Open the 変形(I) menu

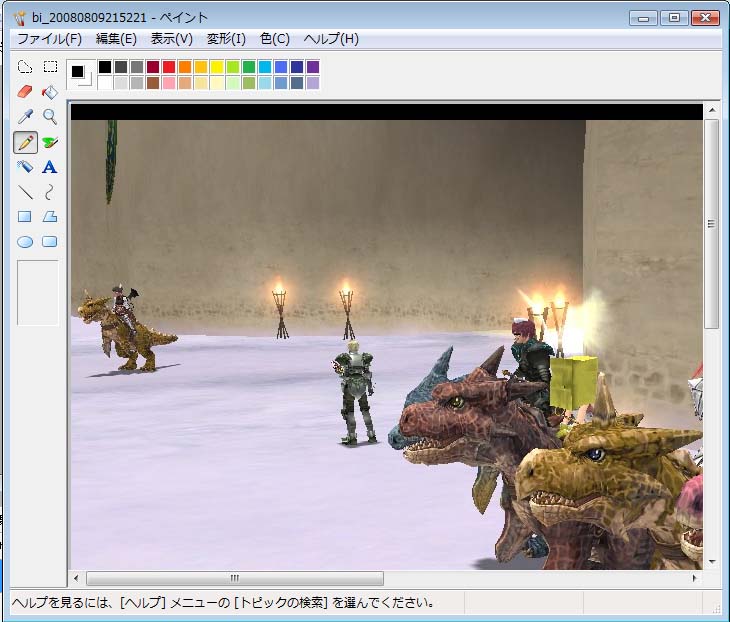click(226, 39)
